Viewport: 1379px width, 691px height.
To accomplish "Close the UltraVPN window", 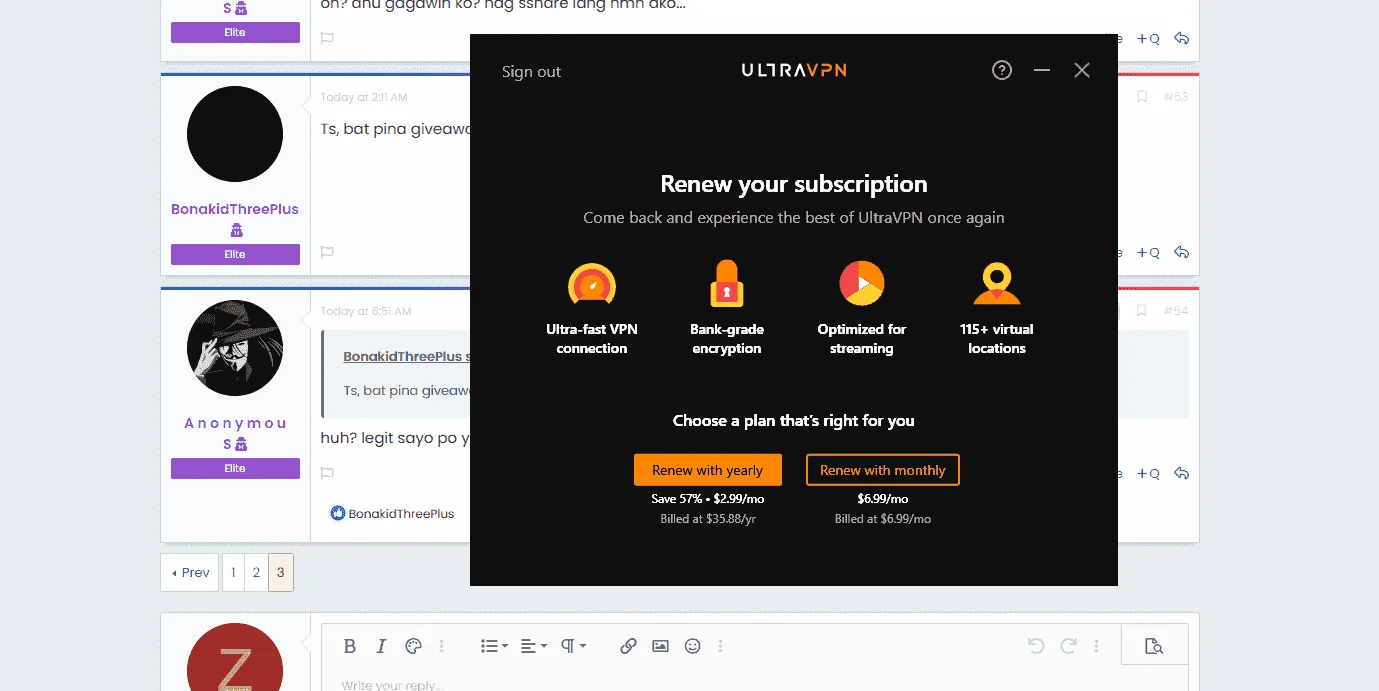I will [1082, 70].
